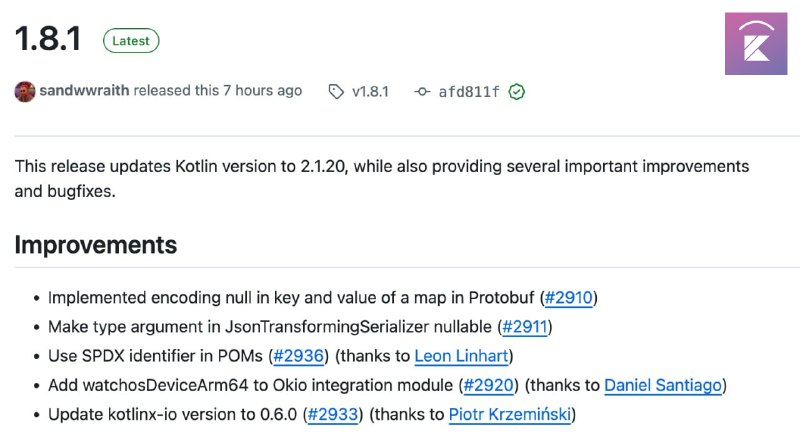Open the v1.8.1 tag link
This screenshot has height=446, width=800.
pos(370,92)
